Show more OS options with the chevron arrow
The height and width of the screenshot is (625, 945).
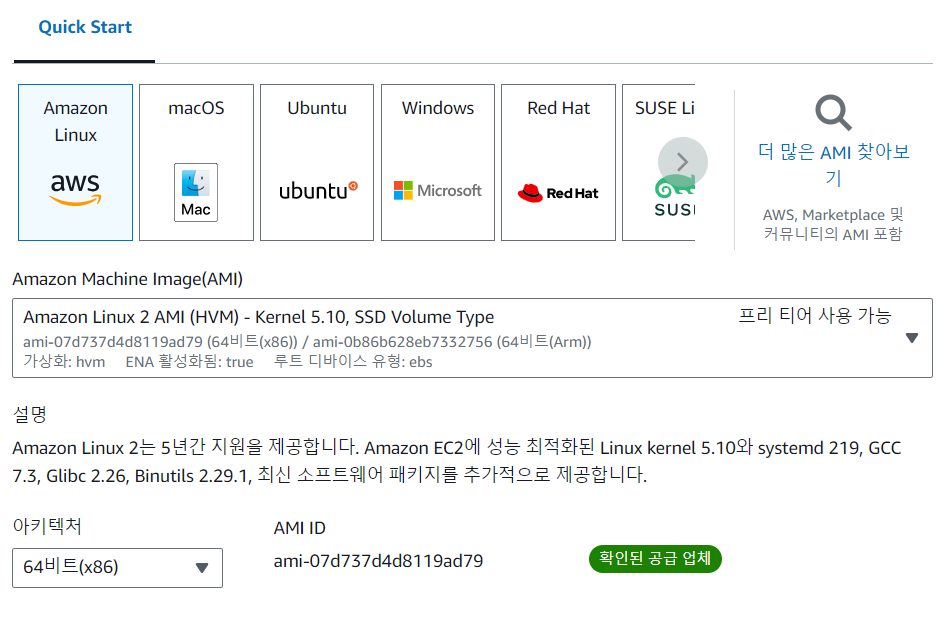tap(682, 162)
